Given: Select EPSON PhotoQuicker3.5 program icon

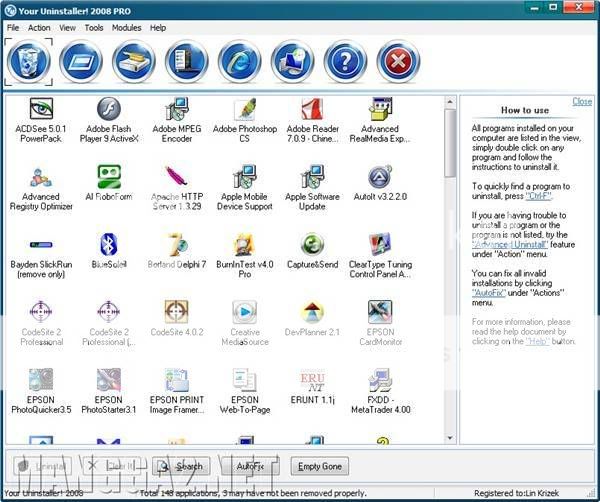Looking at the screenshot, I should point(41,380).
